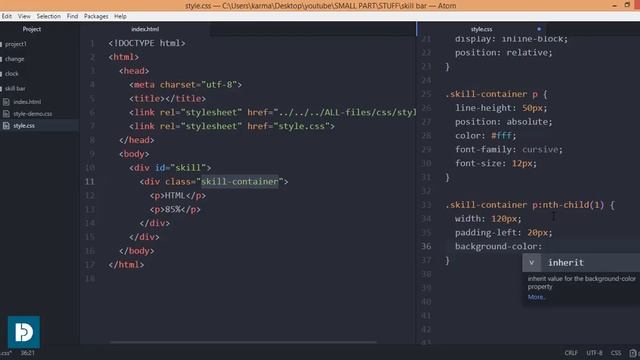Switch to the index.html tab
640x360 pixels.
click(145, 29)
